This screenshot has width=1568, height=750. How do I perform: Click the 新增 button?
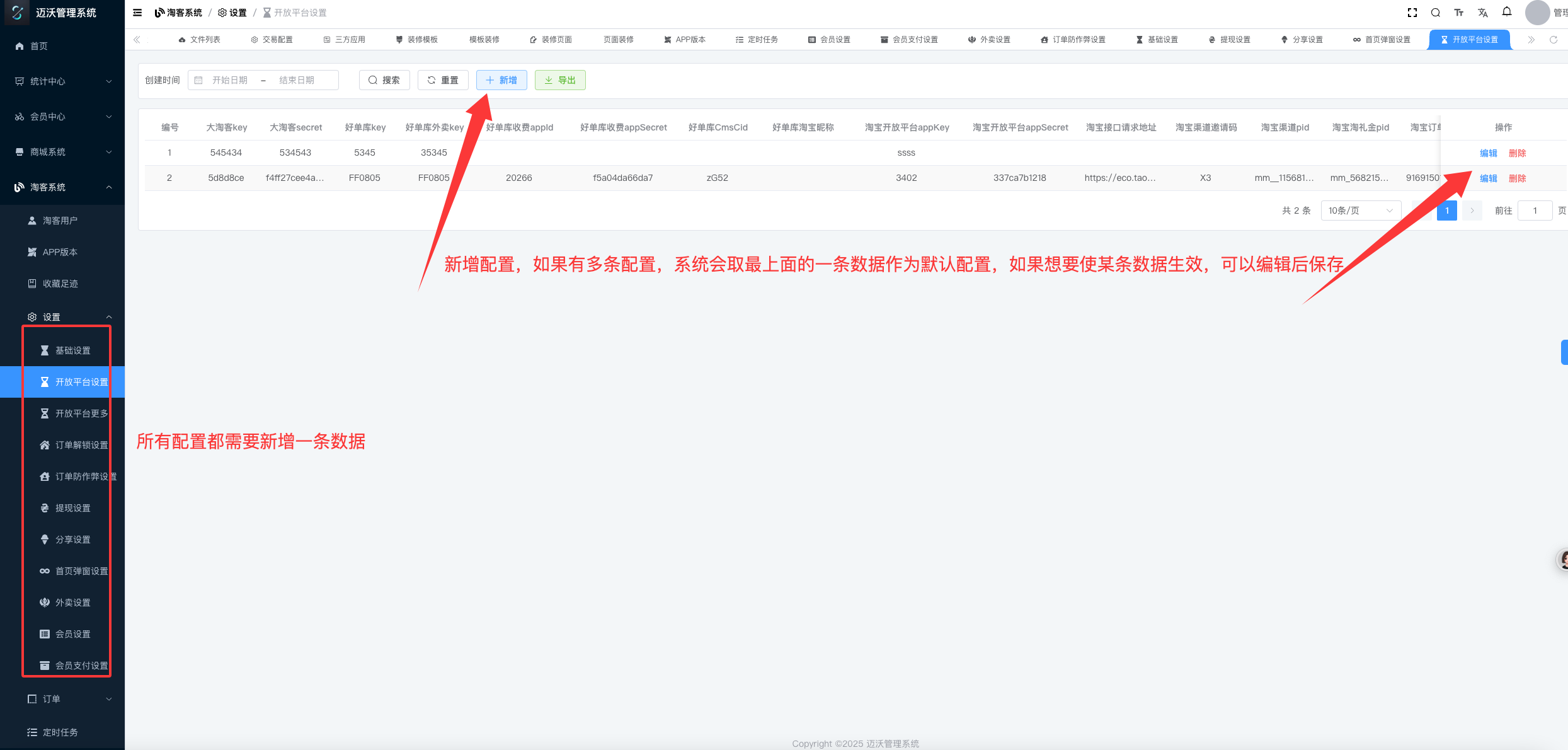pyautogui.click(x=501, y=80)
